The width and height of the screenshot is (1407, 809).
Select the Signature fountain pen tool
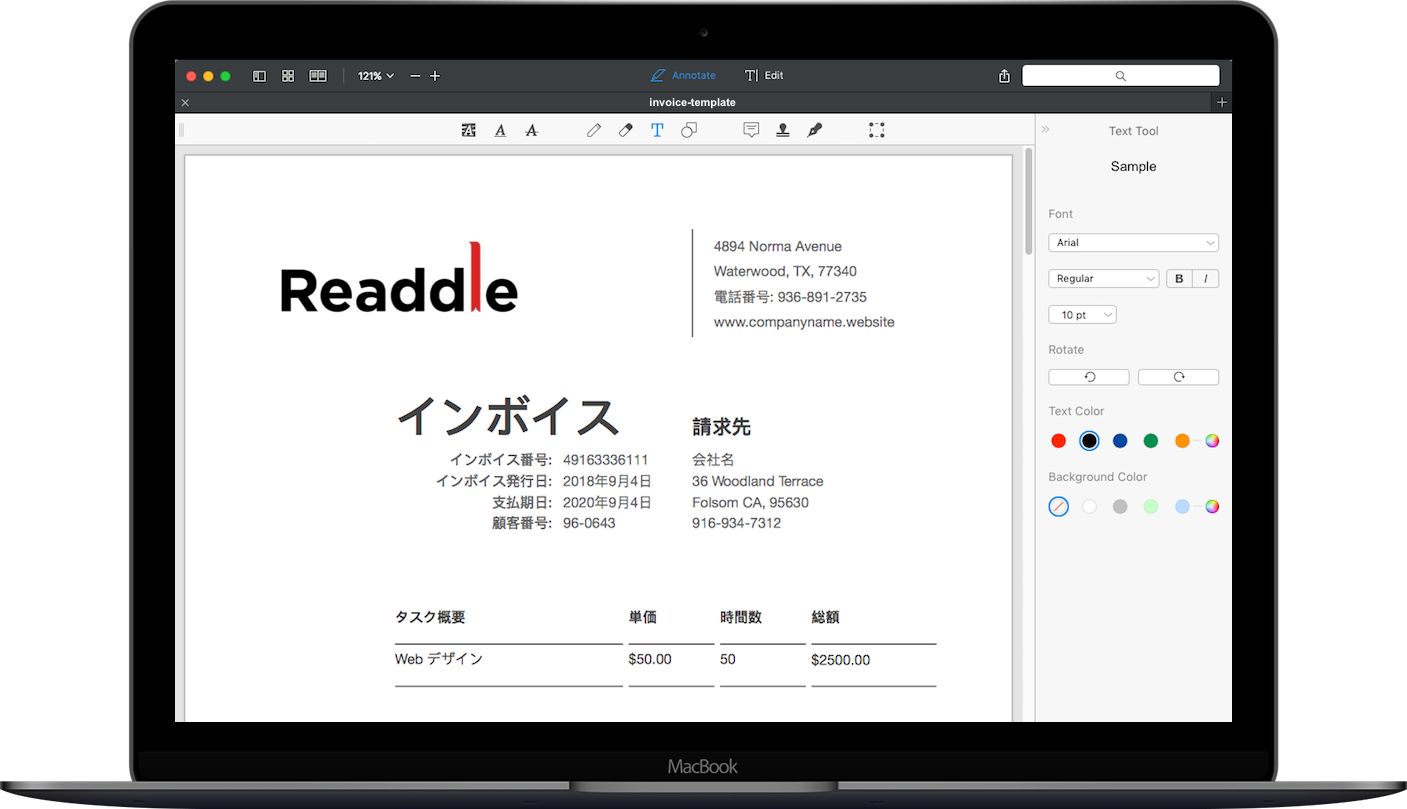point(815,130)
